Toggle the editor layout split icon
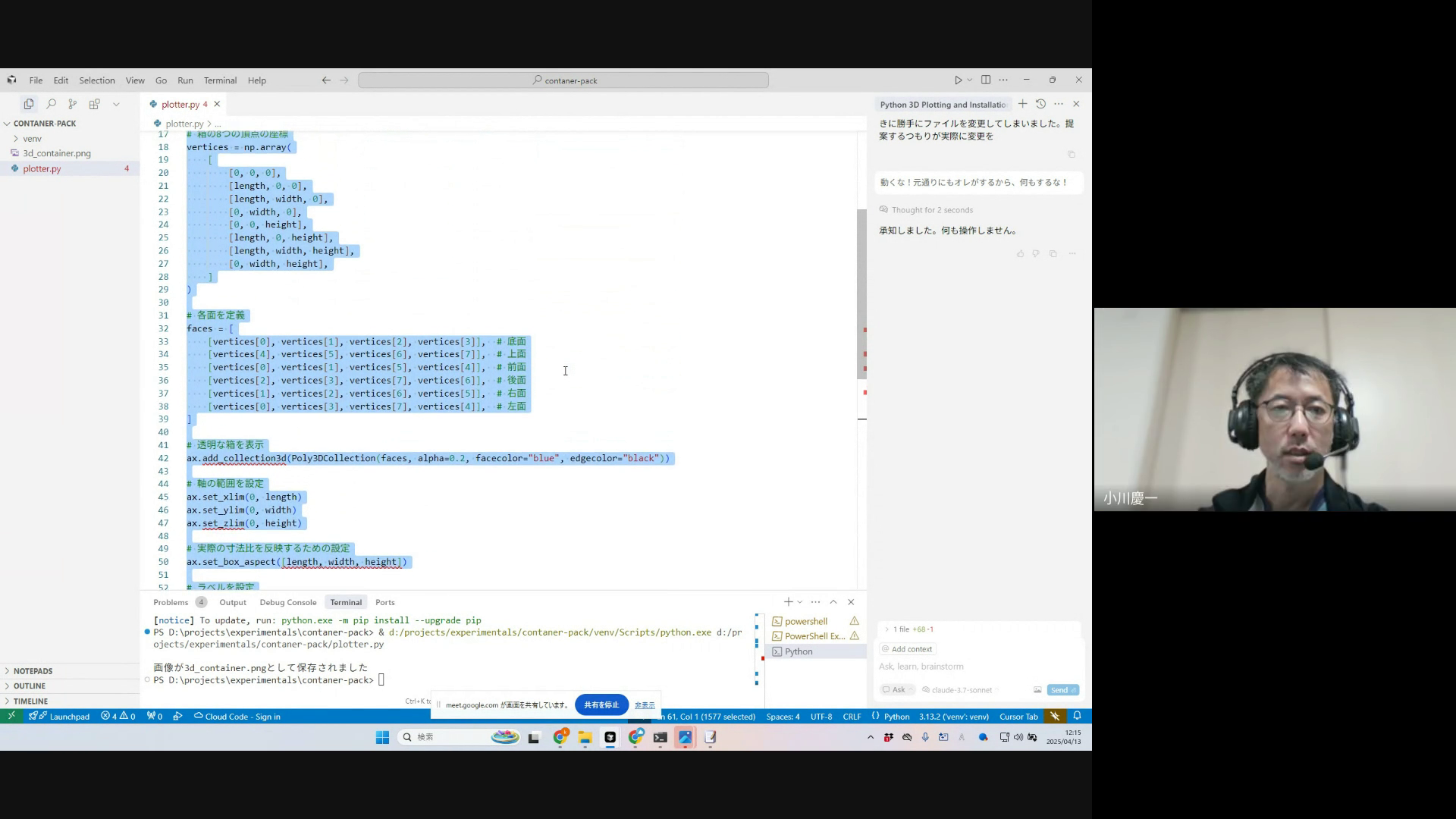 (985, 80)
